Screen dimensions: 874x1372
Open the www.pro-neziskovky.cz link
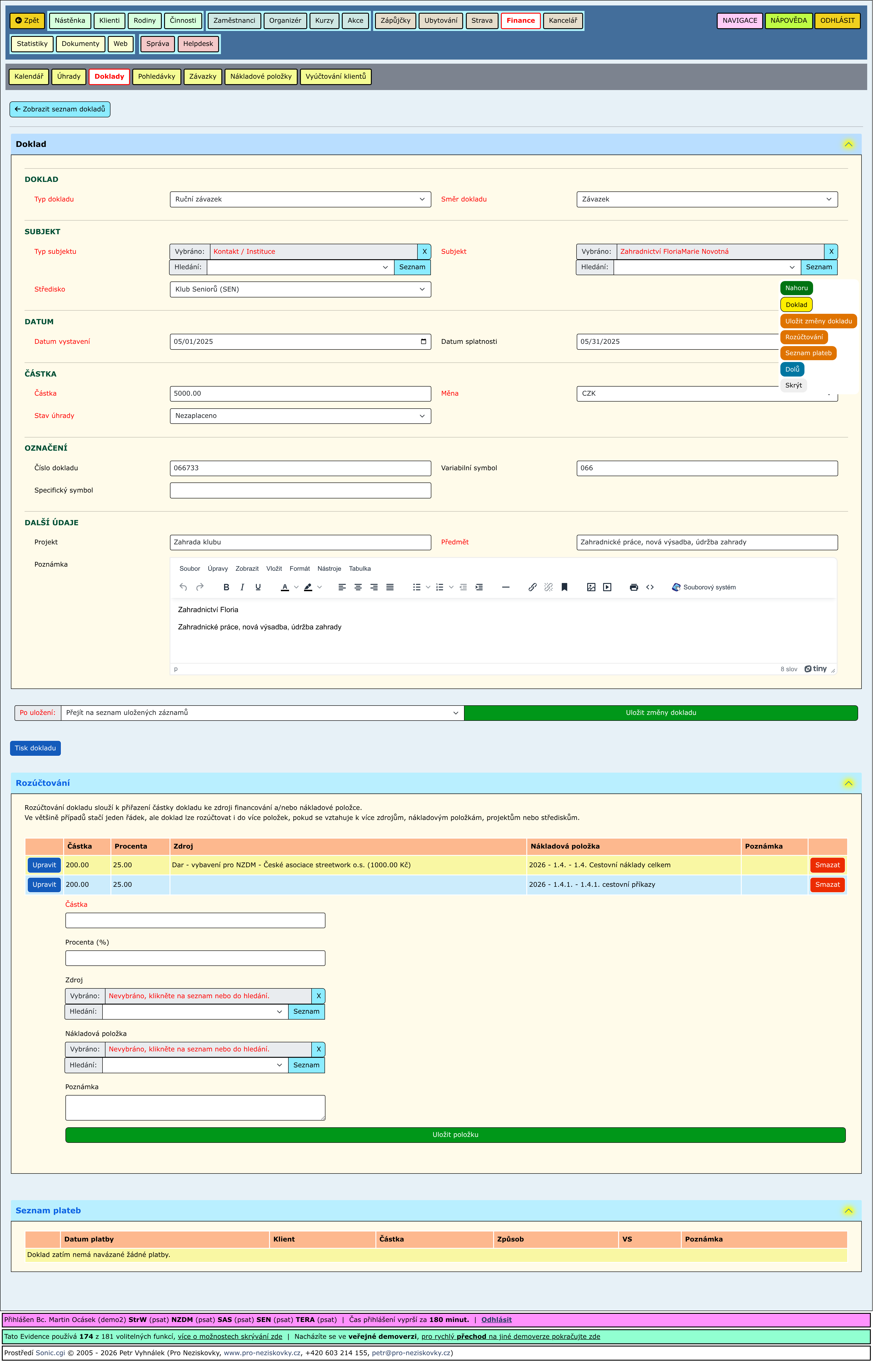[x=262, y=1353]
